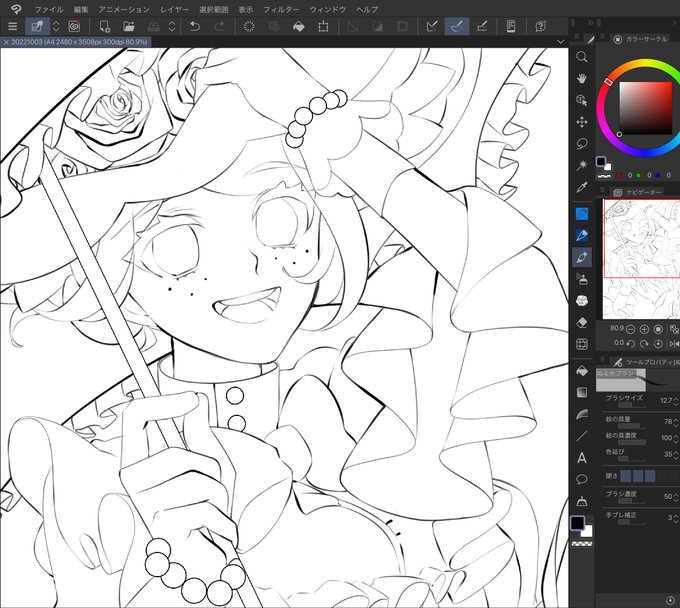
Task: Select the Eyedropper tool
Action: coord(582,187)
